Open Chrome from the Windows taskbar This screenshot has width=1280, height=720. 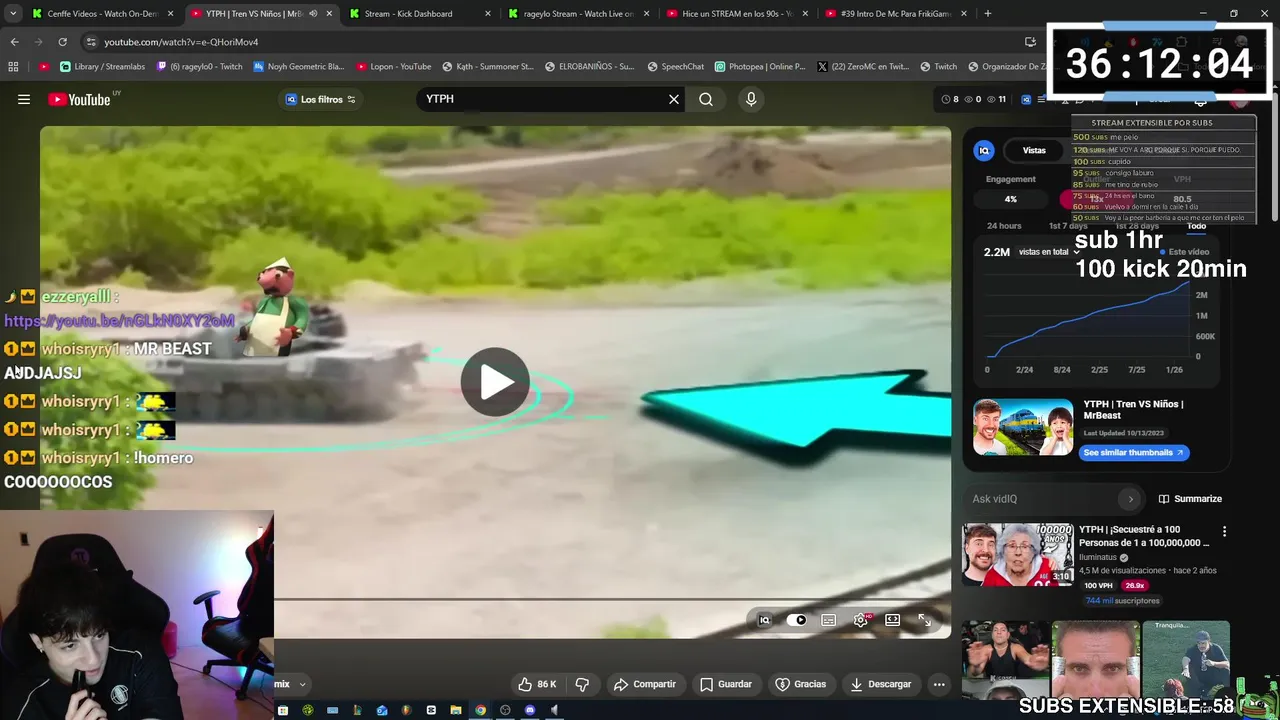click(481, 711)
